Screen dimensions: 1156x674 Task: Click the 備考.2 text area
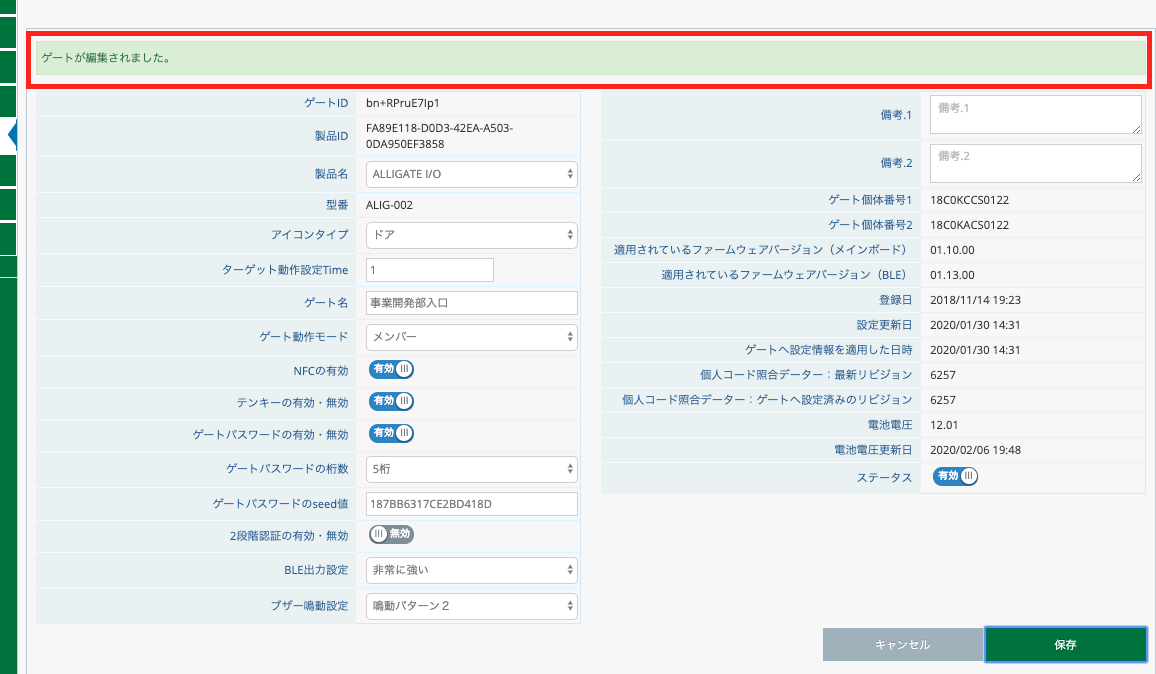1036,163
